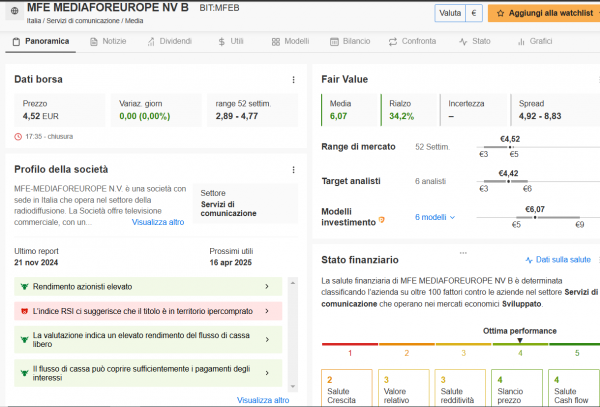Click the bar chart icon on Grafici tab
This screenshot has height=407, width=600.
point(521,42)
